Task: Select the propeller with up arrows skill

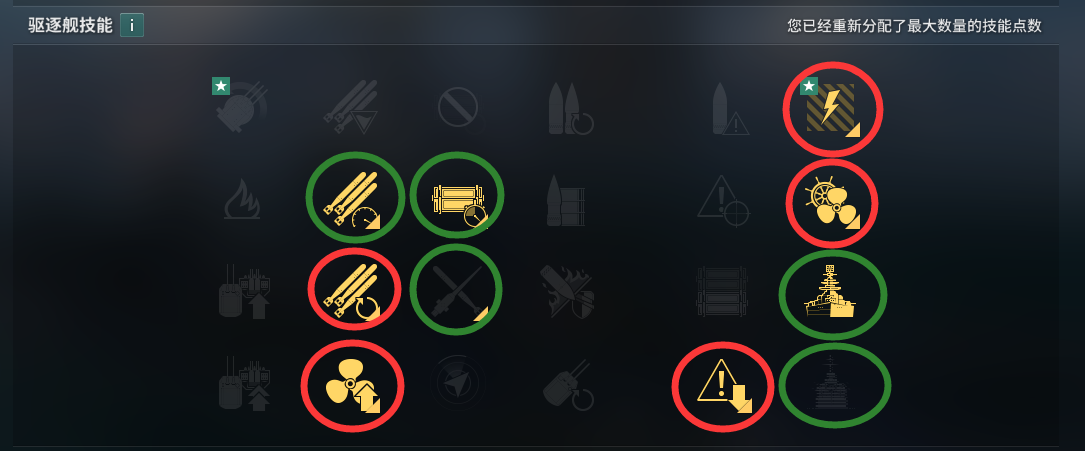Action: click(353, 386)
